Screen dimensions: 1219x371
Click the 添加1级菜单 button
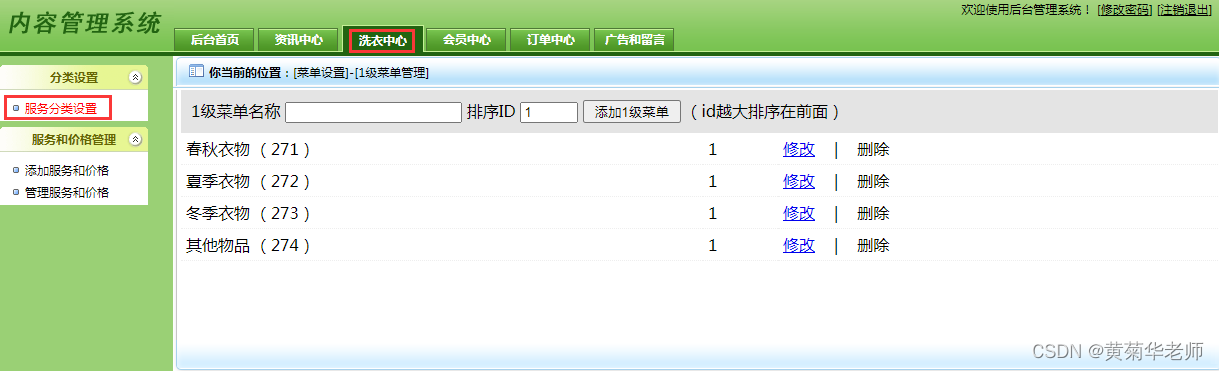pos(632,112)
